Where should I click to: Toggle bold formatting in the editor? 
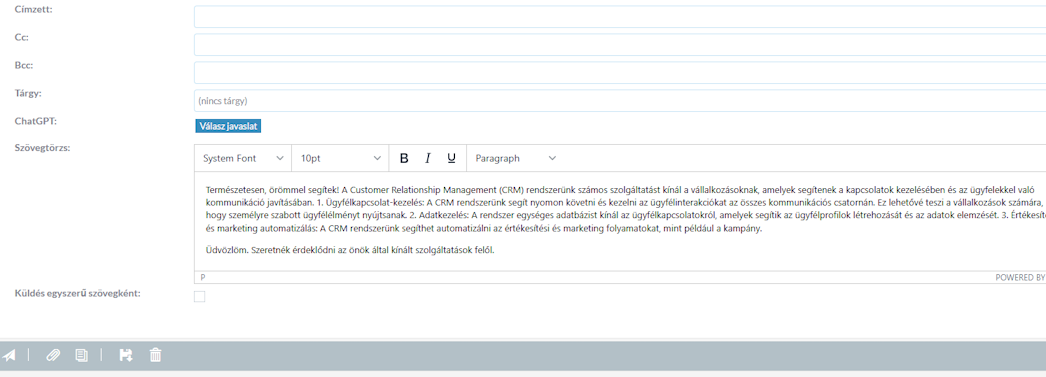[x=404, y=158]
